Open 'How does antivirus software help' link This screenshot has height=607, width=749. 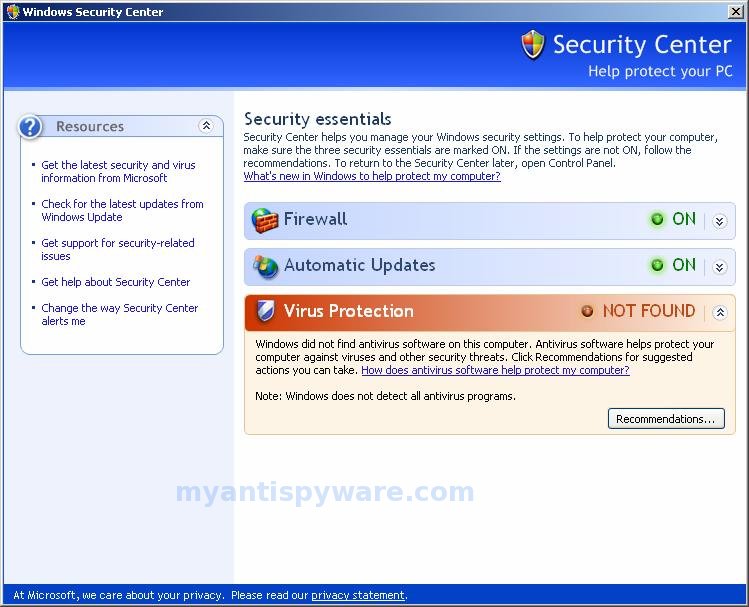pyautogui.click(x=495, y=370)
